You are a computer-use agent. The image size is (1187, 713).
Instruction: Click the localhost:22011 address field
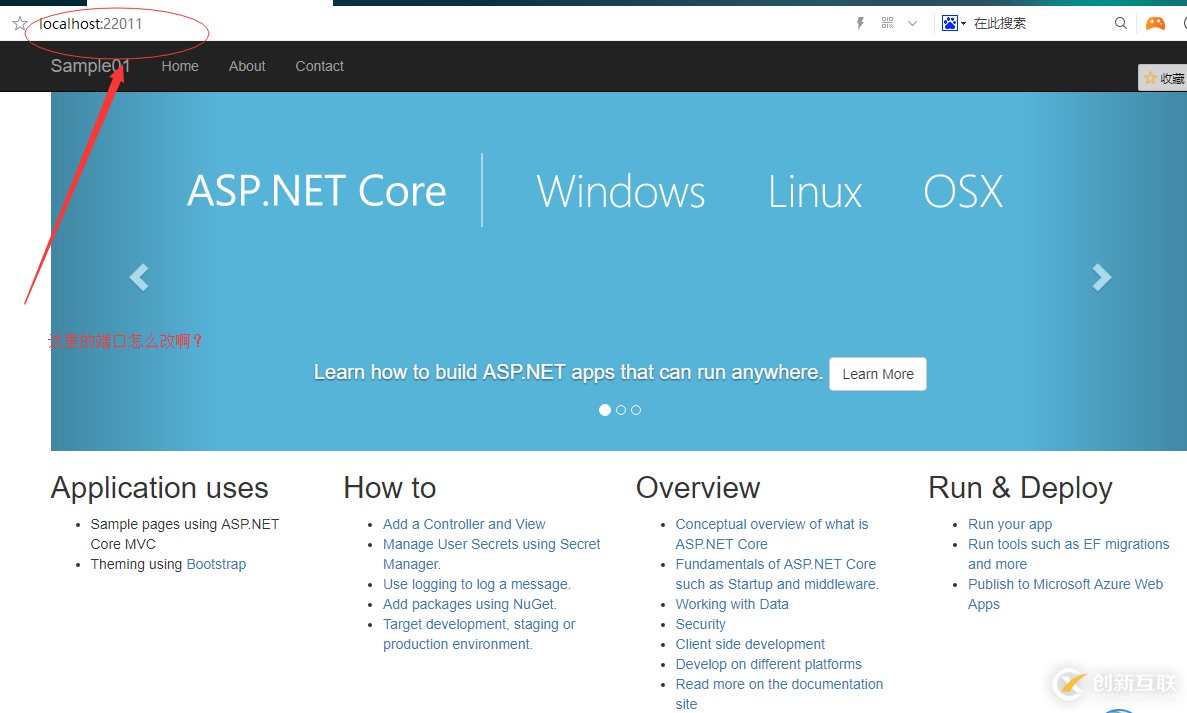coord(91,24)
